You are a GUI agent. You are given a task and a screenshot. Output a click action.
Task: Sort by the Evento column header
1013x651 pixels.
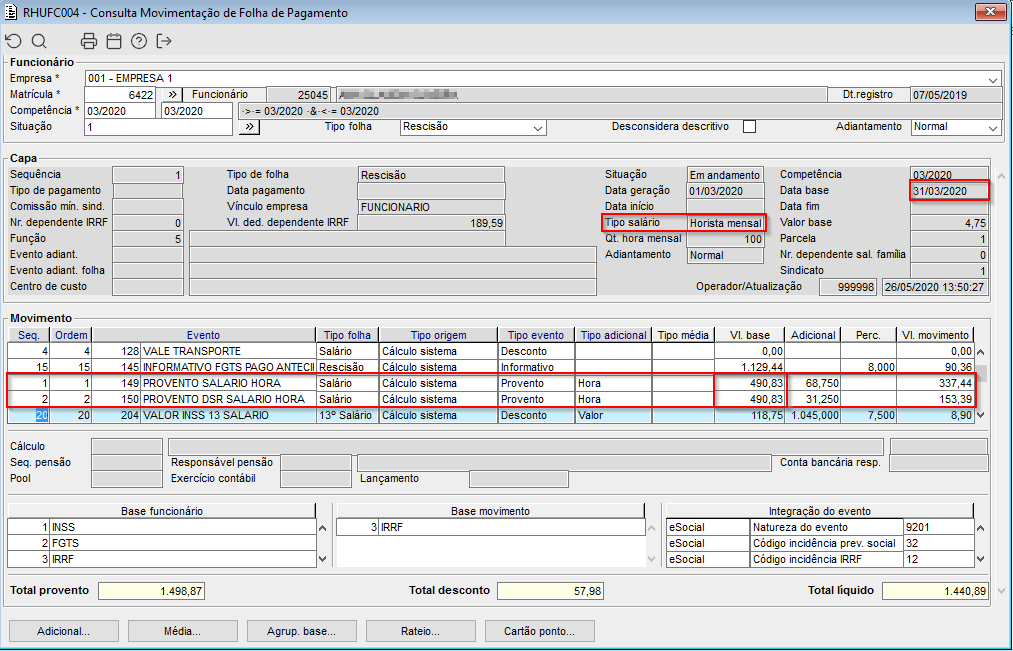click(x=203, y=335)
